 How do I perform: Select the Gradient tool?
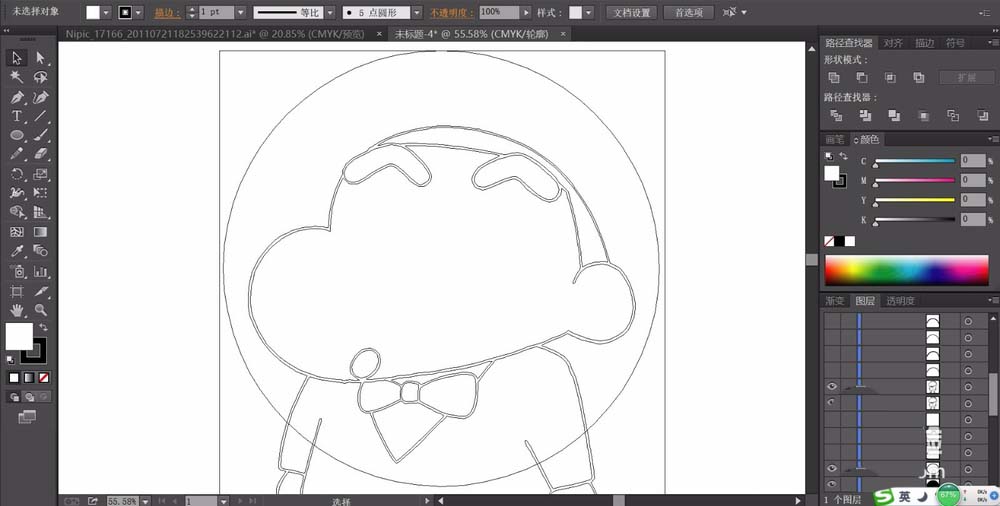[x=40, y=232]
